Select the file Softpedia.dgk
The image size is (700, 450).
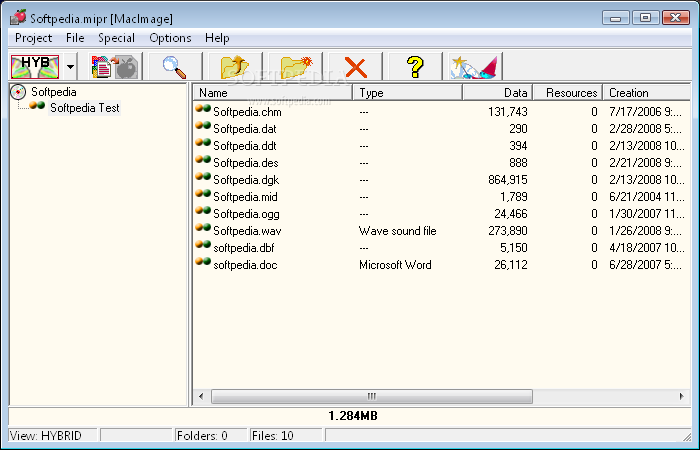click(x=246, y=179)
